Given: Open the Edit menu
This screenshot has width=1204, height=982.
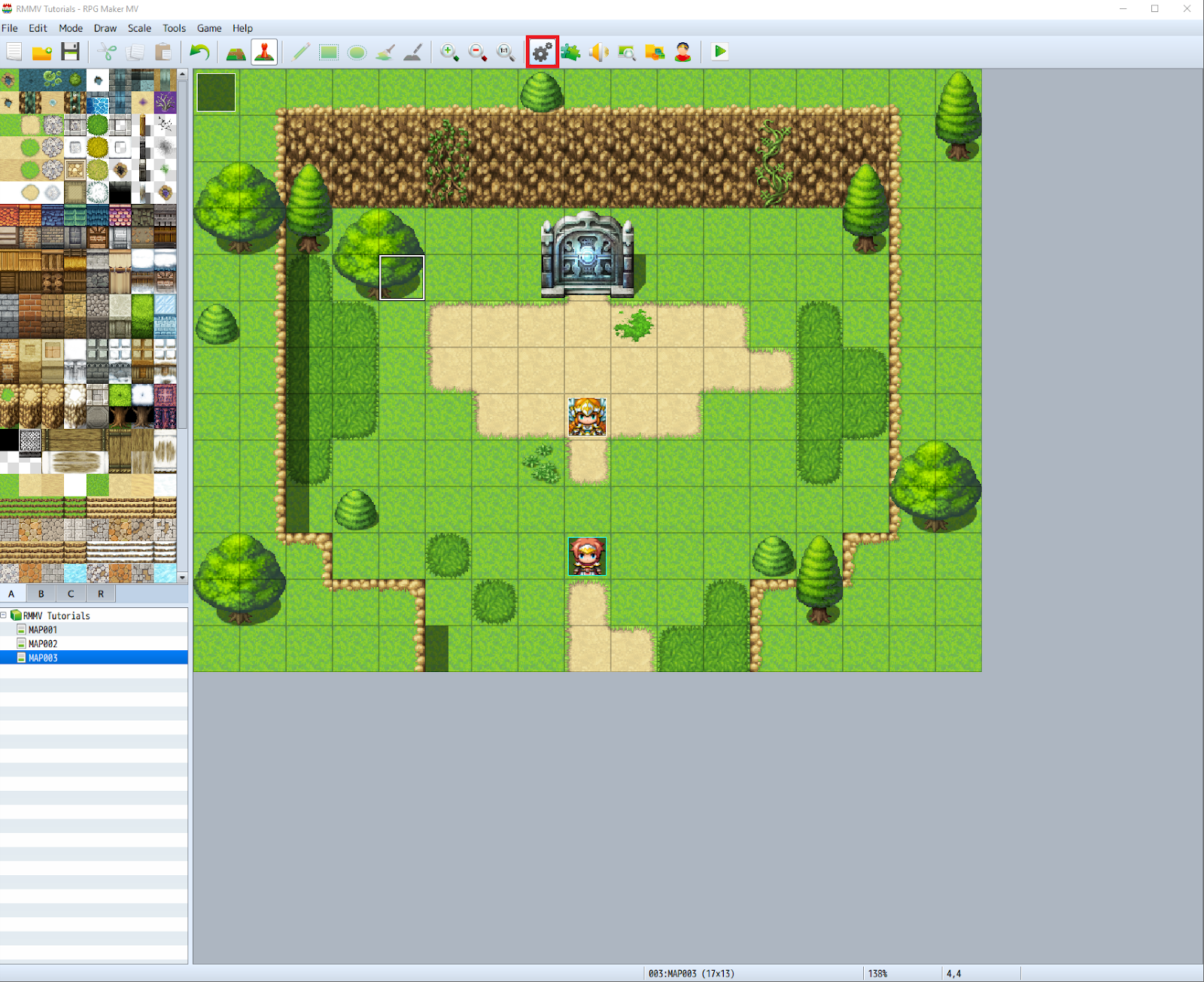Looking at the screenshot, I should [38, 28].
